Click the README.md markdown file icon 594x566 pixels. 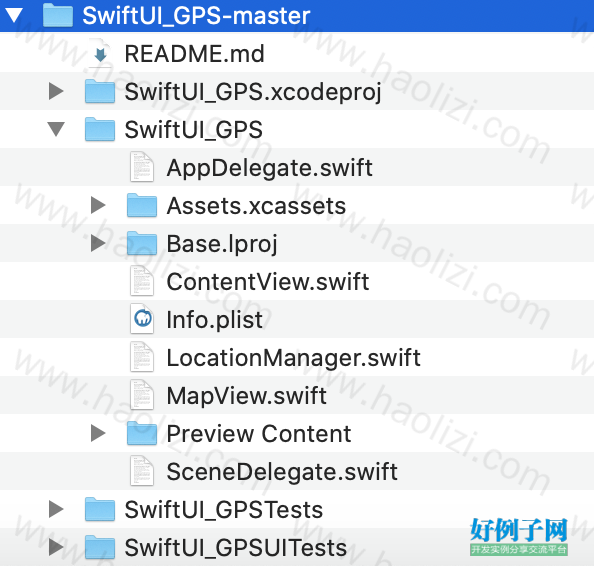(100, 53)
